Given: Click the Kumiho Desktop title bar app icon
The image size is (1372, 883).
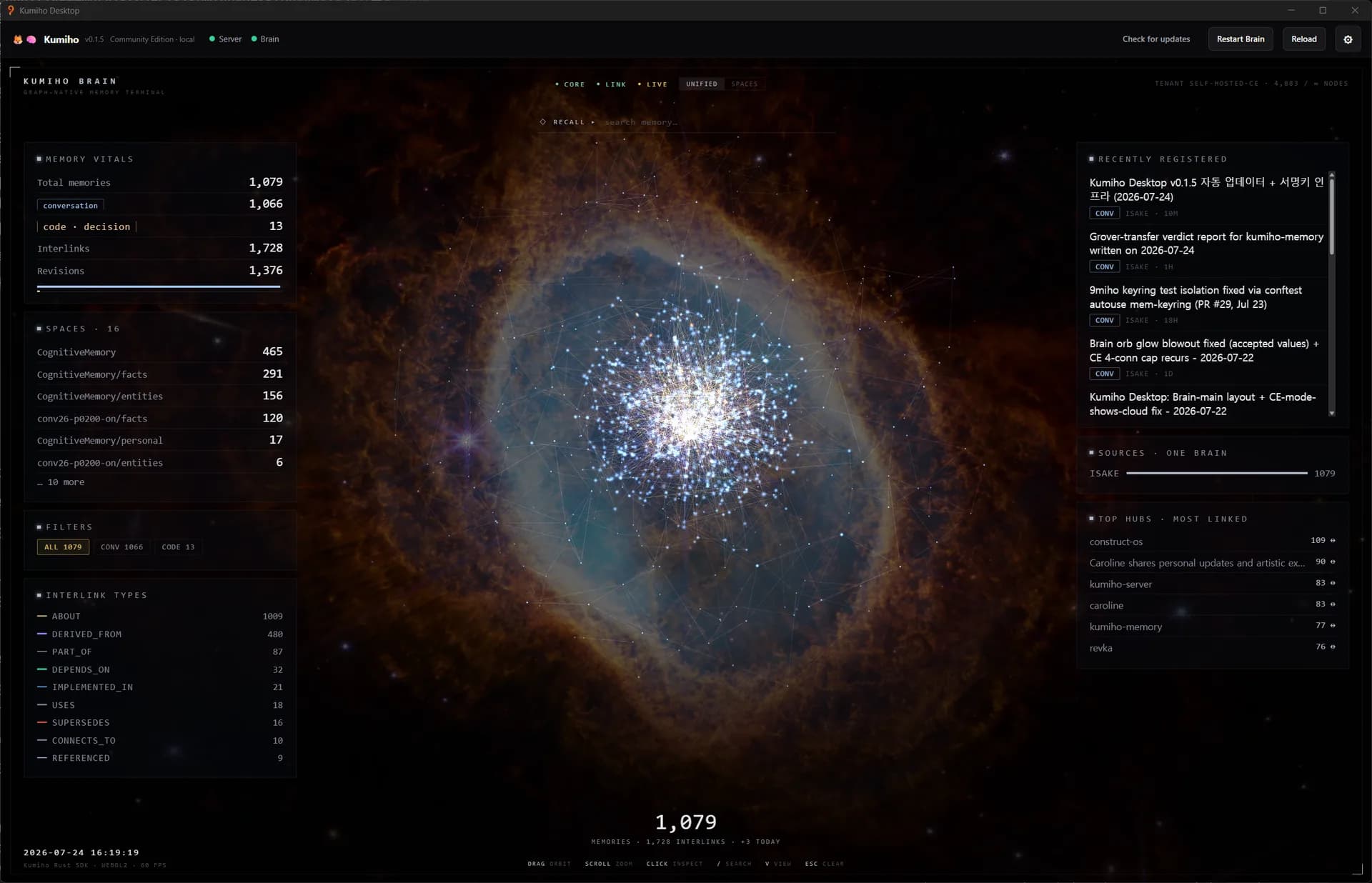Looking at the screenshot, I should tap(11, 10).
